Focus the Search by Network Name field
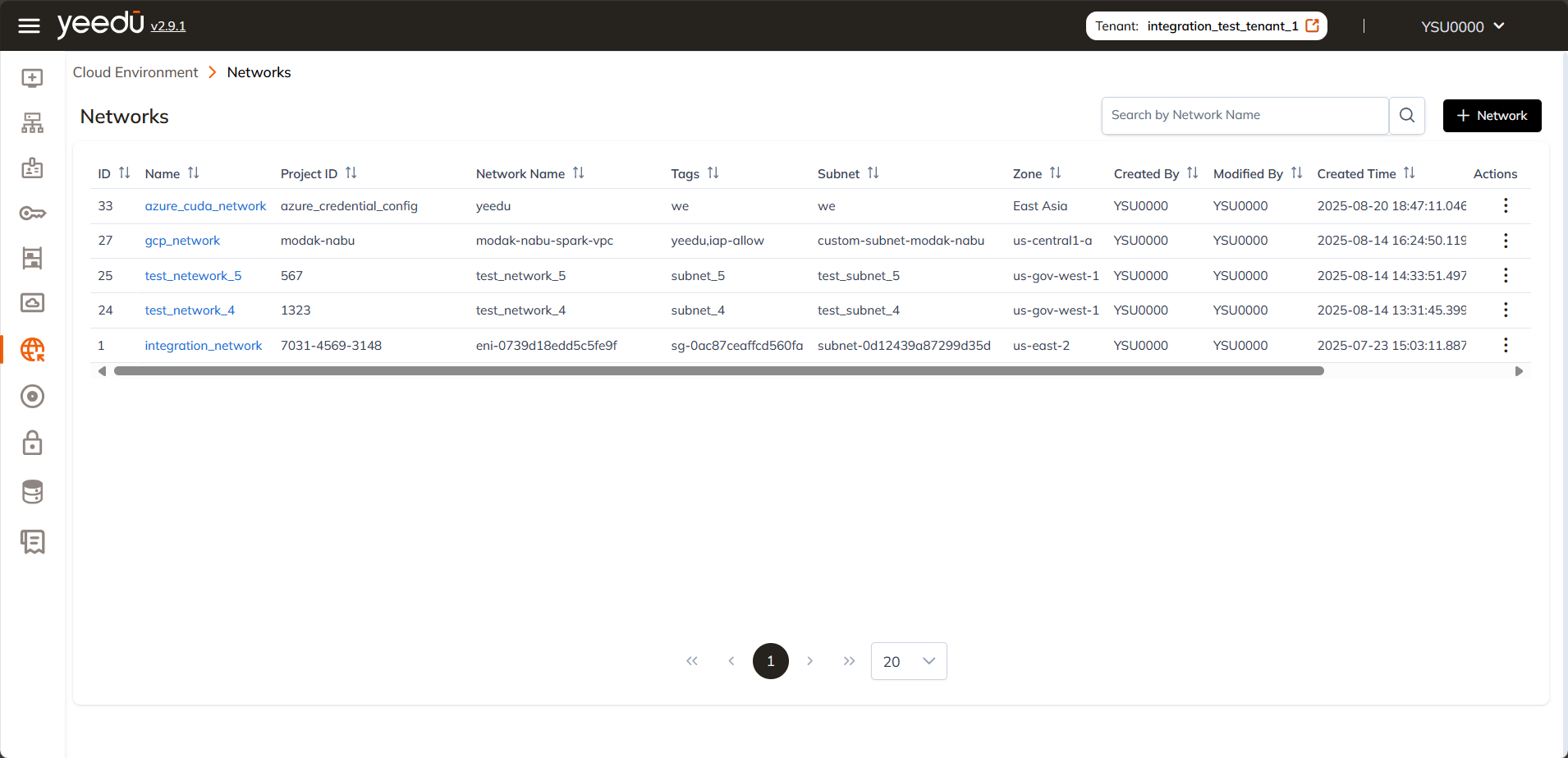 pos(1244,116)
